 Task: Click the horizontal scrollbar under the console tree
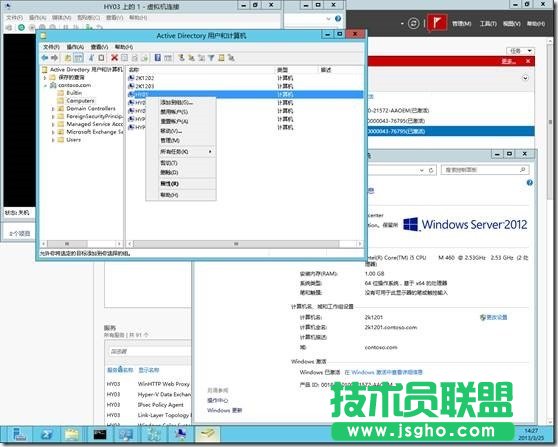pos(67,244)
